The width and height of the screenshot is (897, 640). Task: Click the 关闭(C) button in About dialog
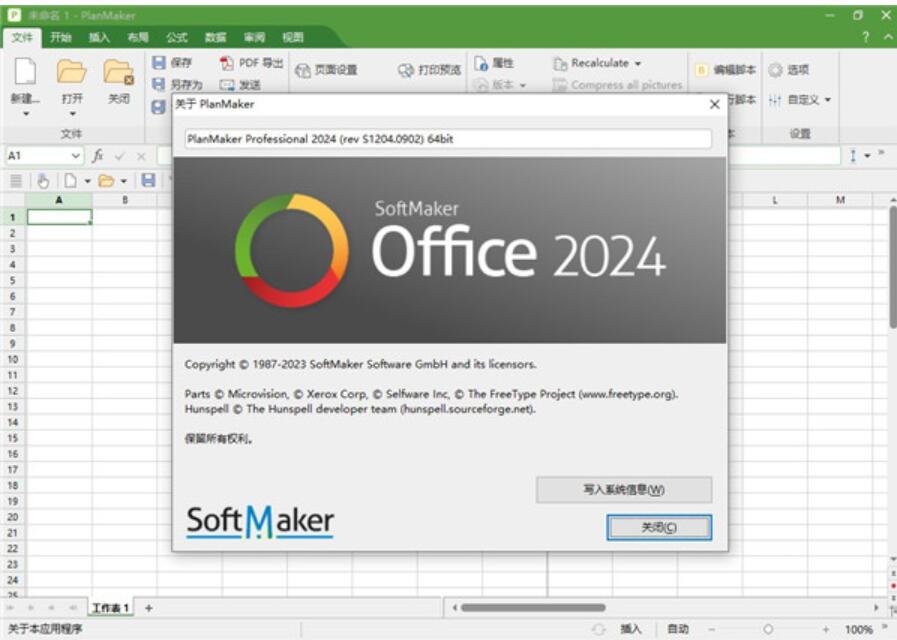coord(659,527)
